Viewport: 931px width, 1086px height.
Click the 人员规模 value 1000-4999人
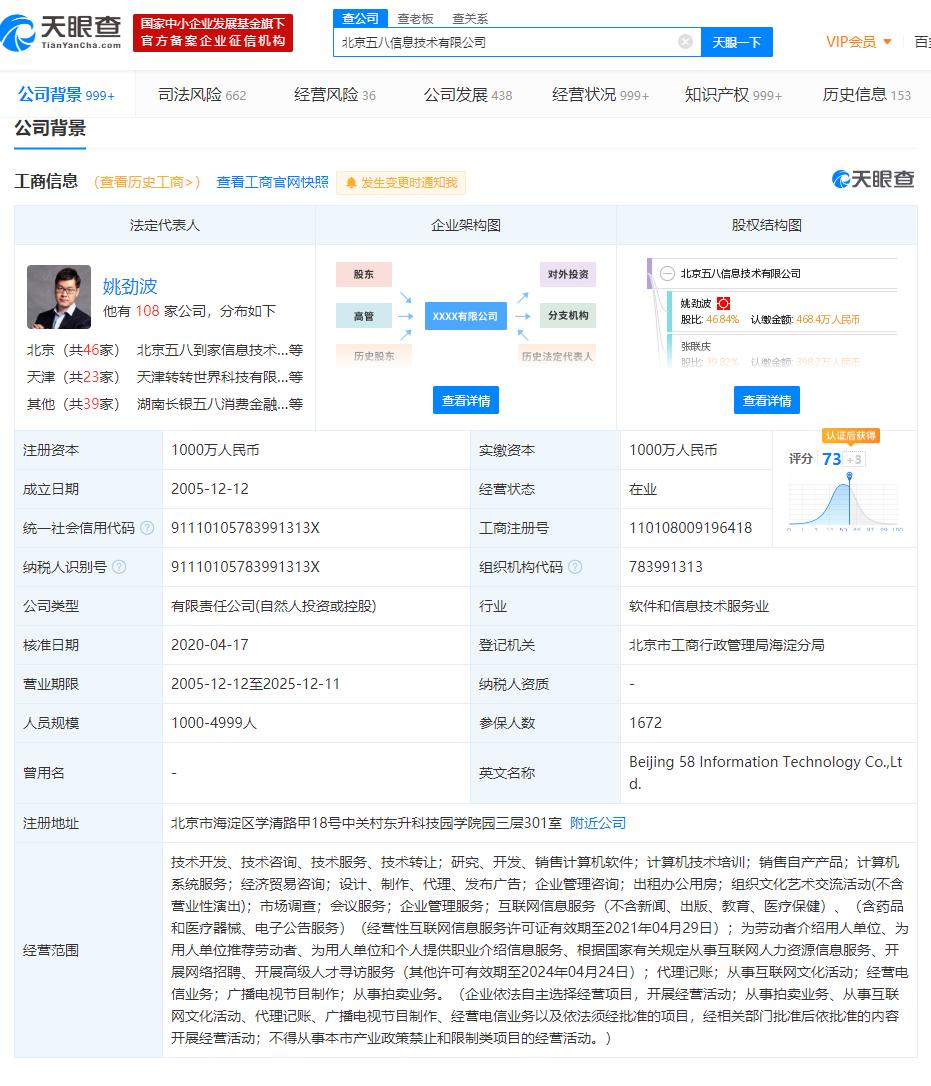(214, 723)
